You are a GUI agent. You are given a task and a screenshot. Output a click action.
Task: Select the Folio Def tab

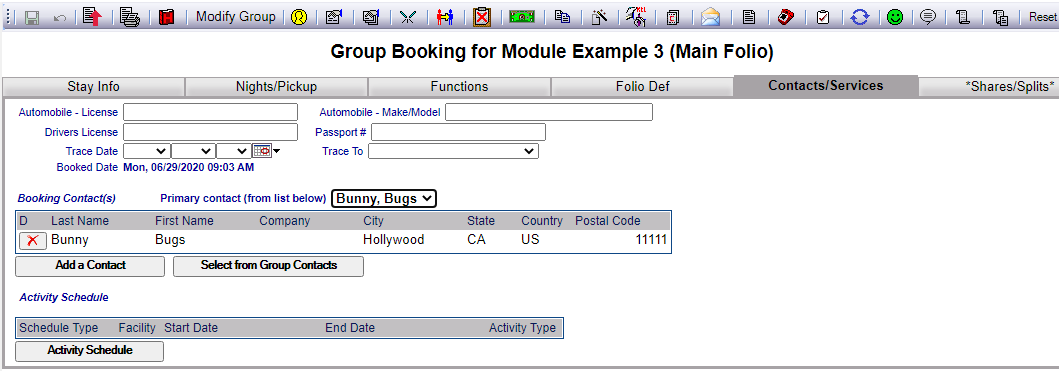click(642, 86)
